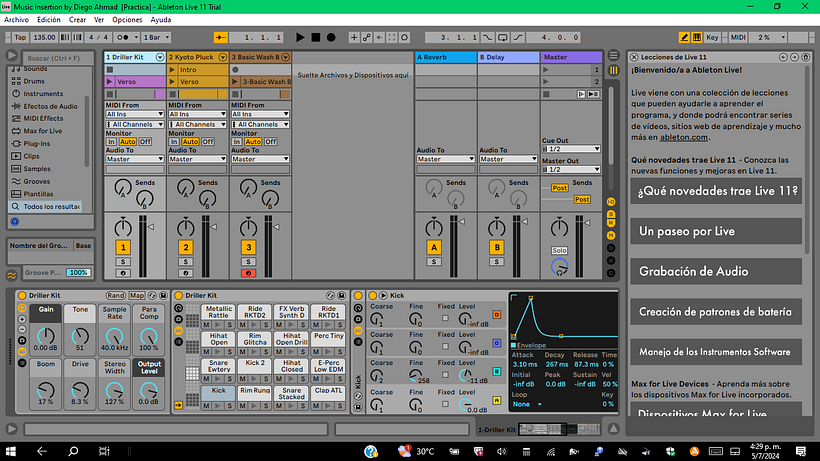820x461 pixels.
Task: Start playback with the Play button
Action: pyautogui.click(x=300, y=37)
